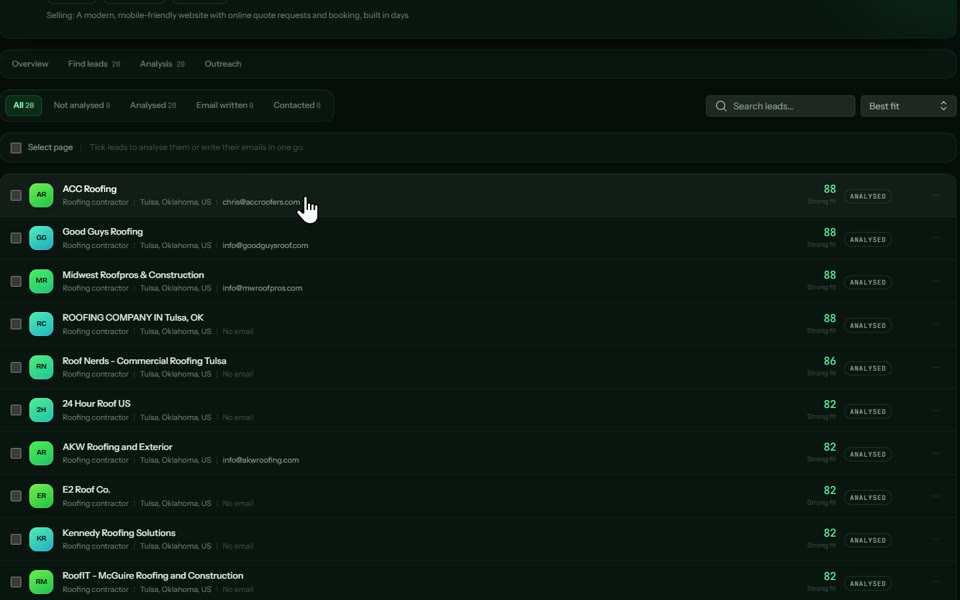Click score 82 on E2 Roof Co. row
The image size is (960, 600).
pos(830,490)
